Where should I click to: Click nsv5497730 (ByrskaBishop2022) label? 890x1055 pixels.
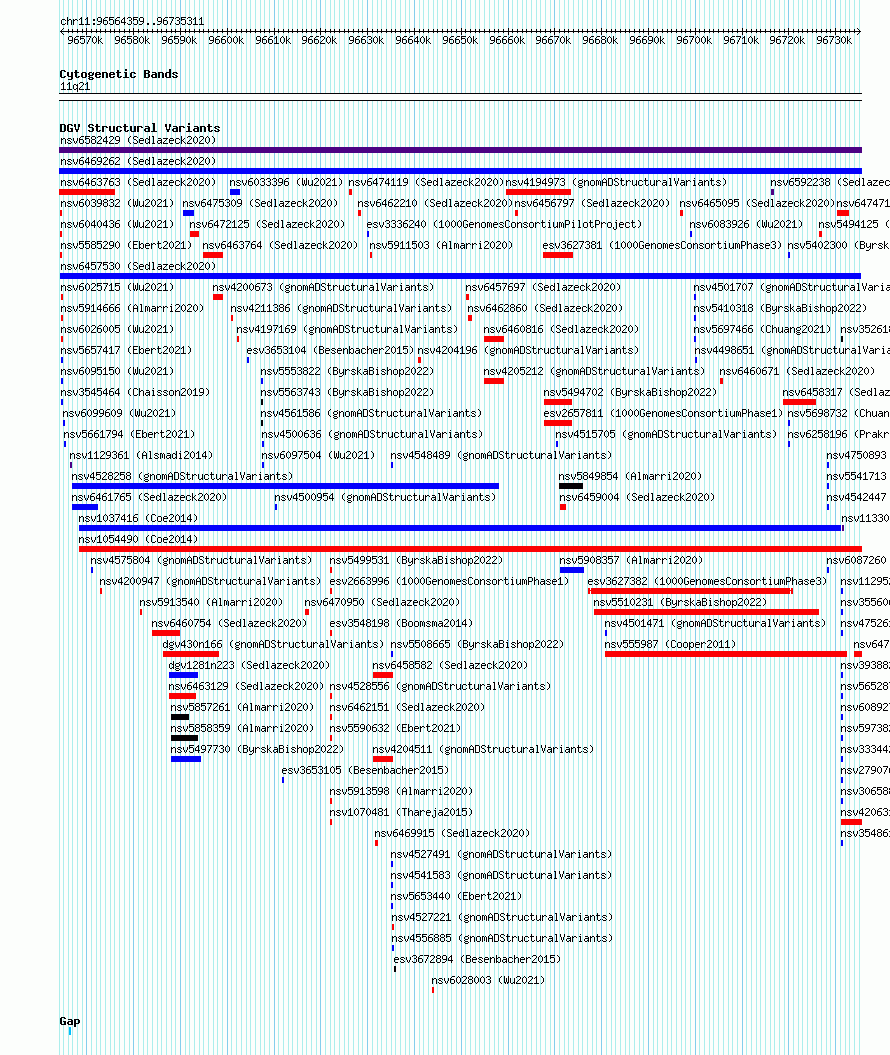(x=257, y=750)
